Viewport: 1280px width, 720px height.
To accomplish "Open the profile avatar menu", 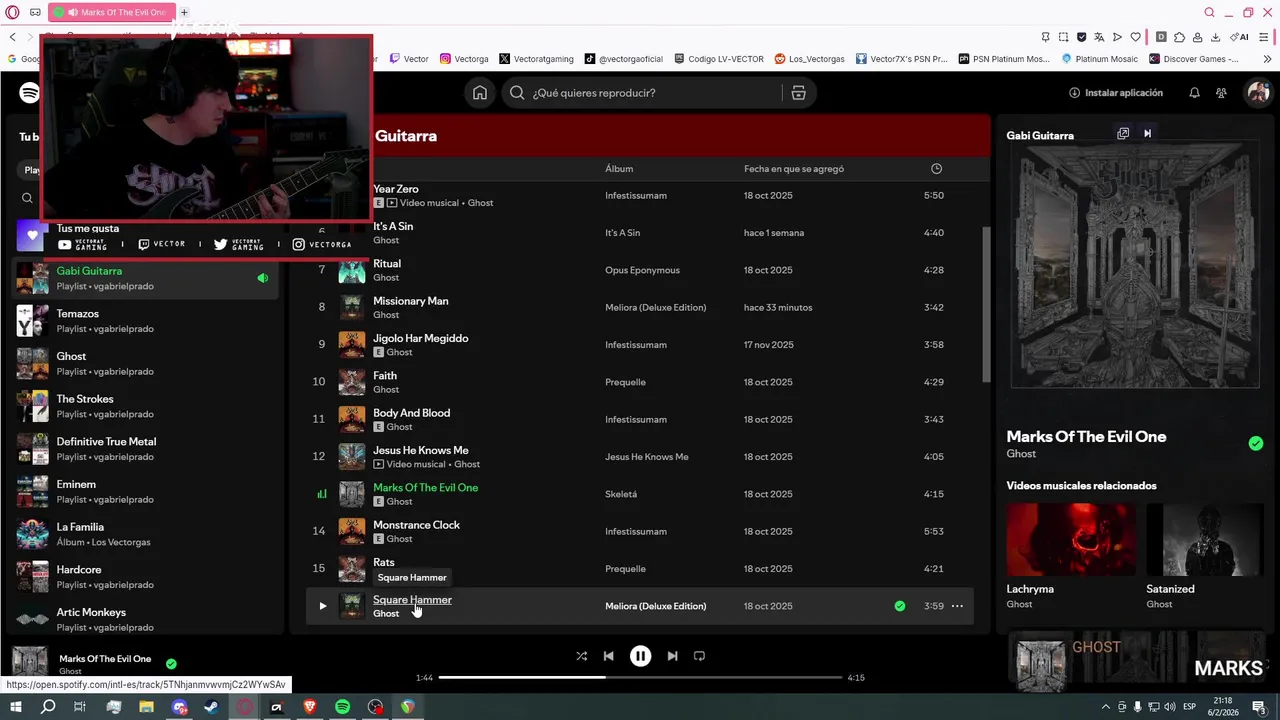I will point(1257,93).
